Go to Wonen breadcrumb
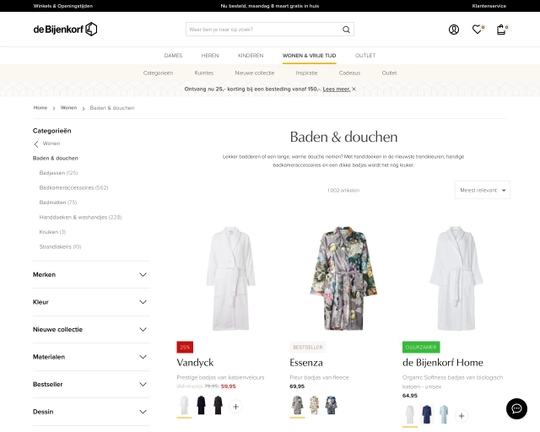The width and height of the screenshot is (540, 432). [x=69, y=108]
